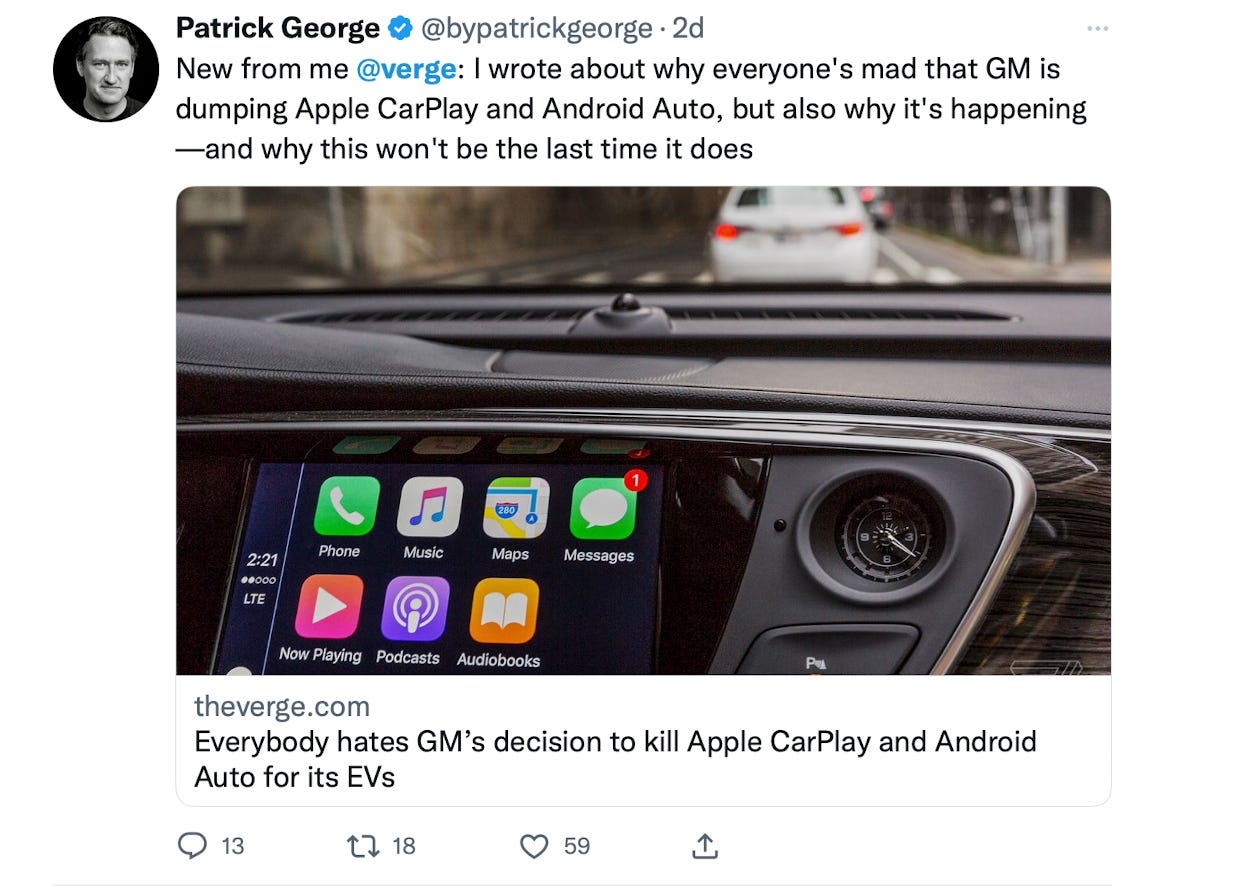Viewport: 1240px width, 888px height.
Task: Click the Maps app icon in image
Action: tap(516, 509)
